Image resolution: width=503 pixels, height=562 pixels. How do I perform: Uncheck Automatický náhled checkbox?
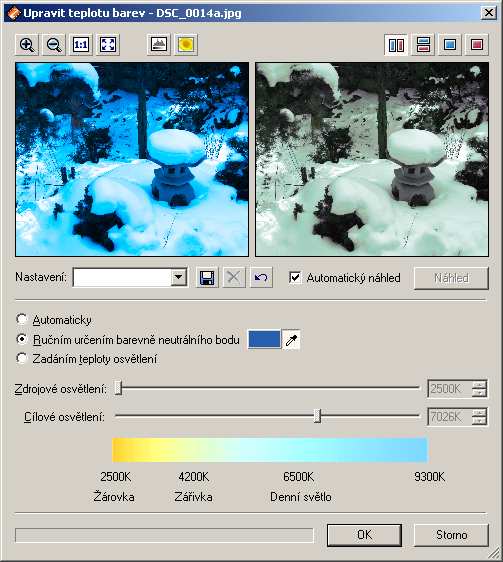point(295,277)
